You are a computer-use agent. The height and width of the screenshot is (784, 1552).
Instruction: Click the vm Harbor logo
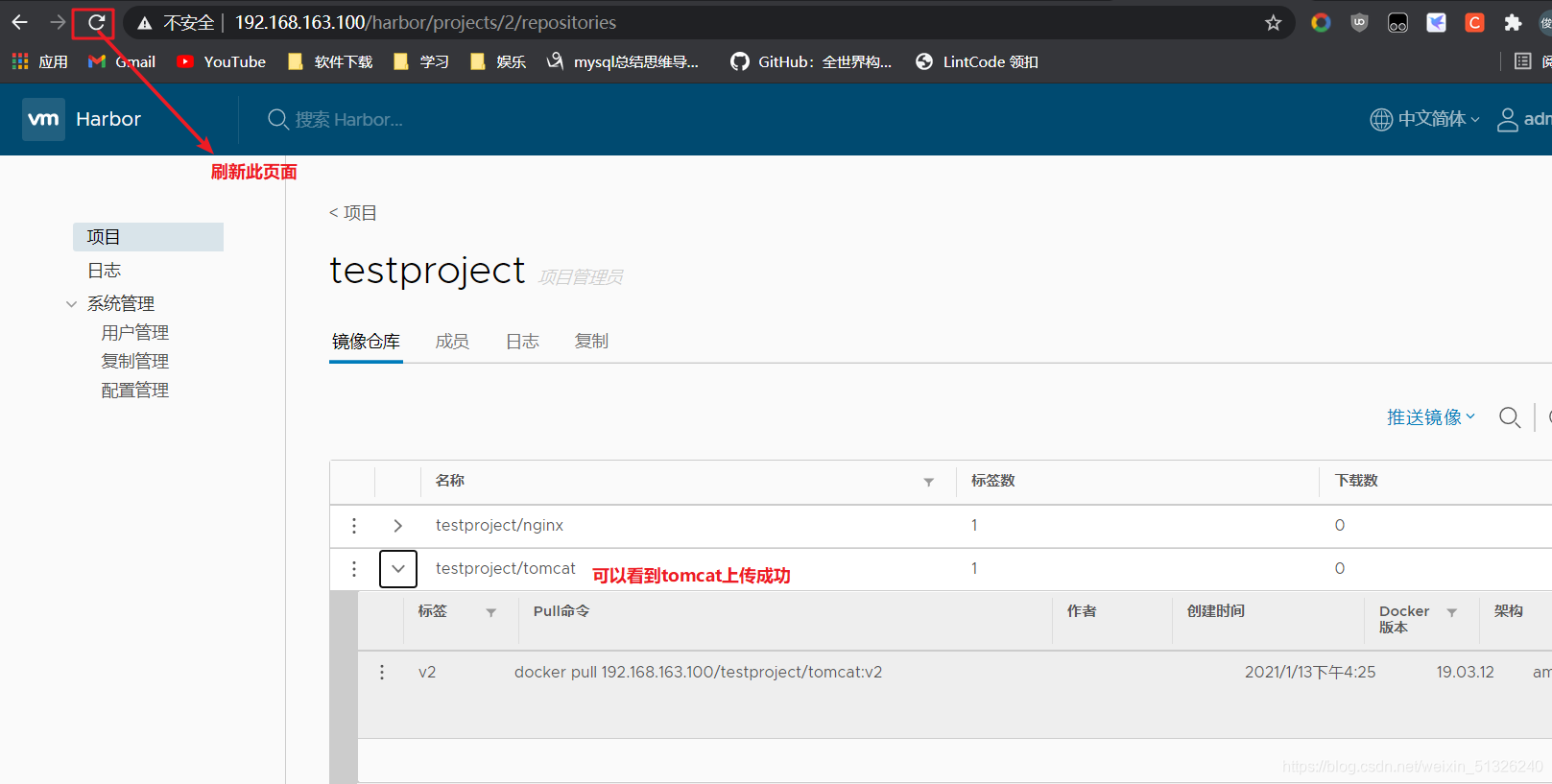coord(43,119)
